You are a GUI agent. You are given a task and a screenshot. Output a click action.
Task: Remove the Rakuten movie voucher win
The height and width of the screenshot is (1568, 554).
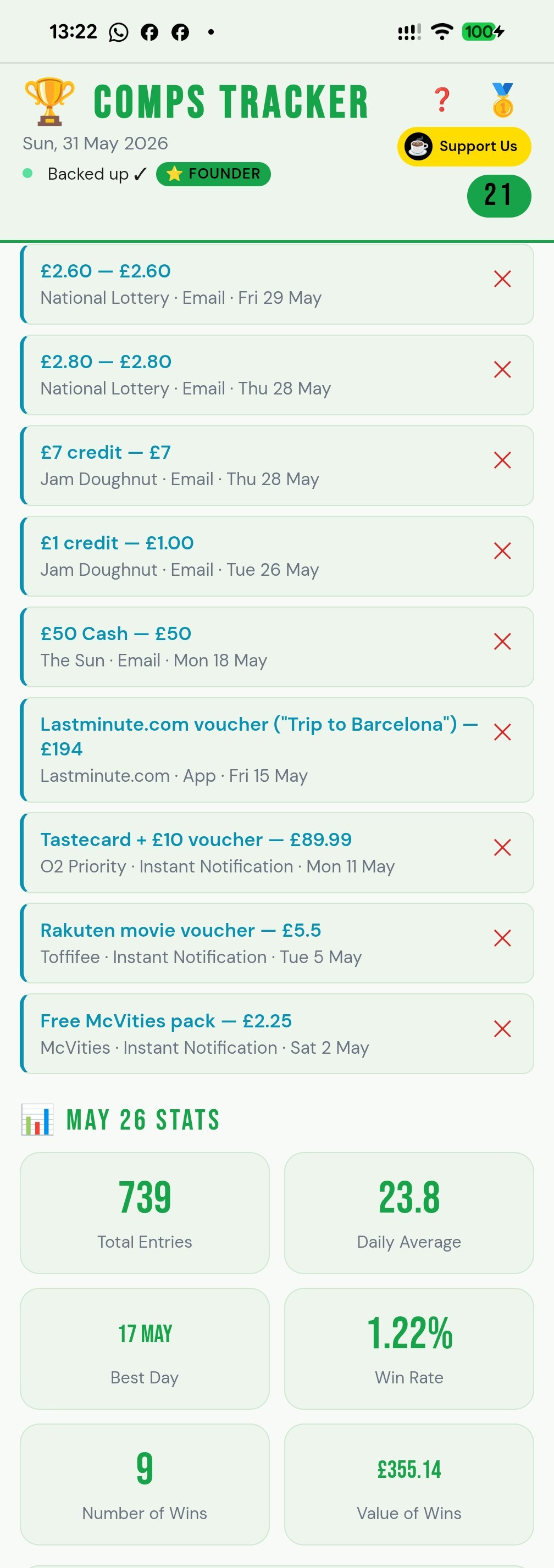(x=502, y=938)
